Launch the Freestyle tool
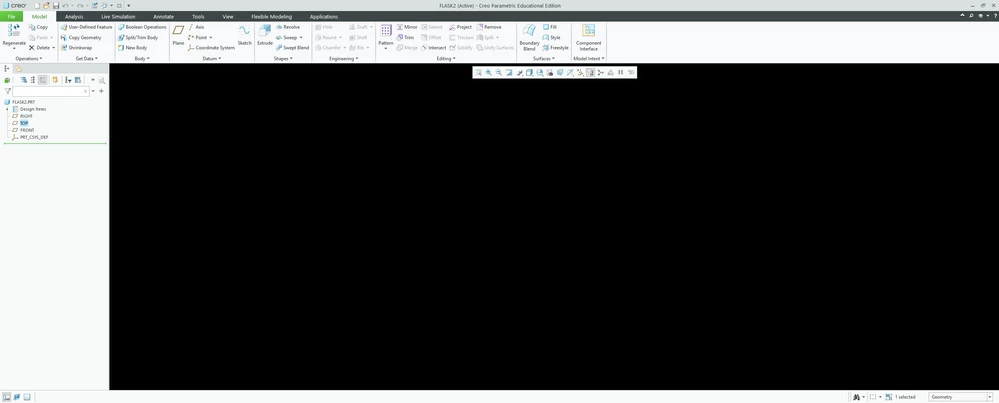Viewport: 999px width, 403px height. [556, 48]
